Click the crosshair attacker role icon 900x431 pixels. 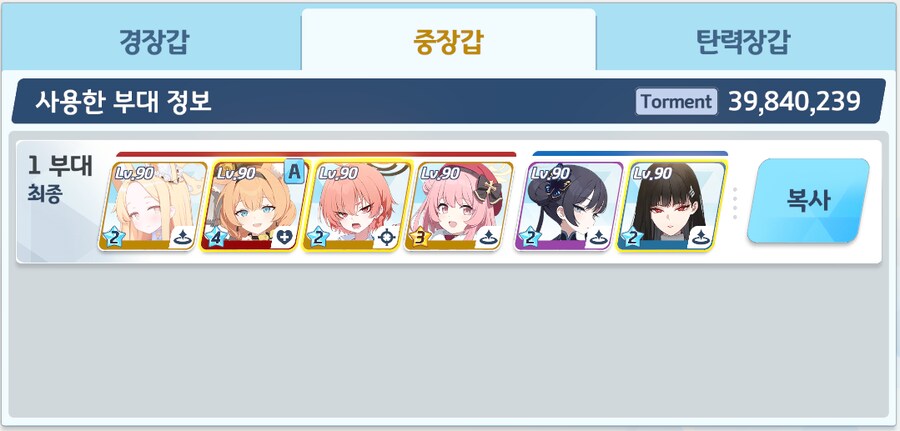click(386, 238)
